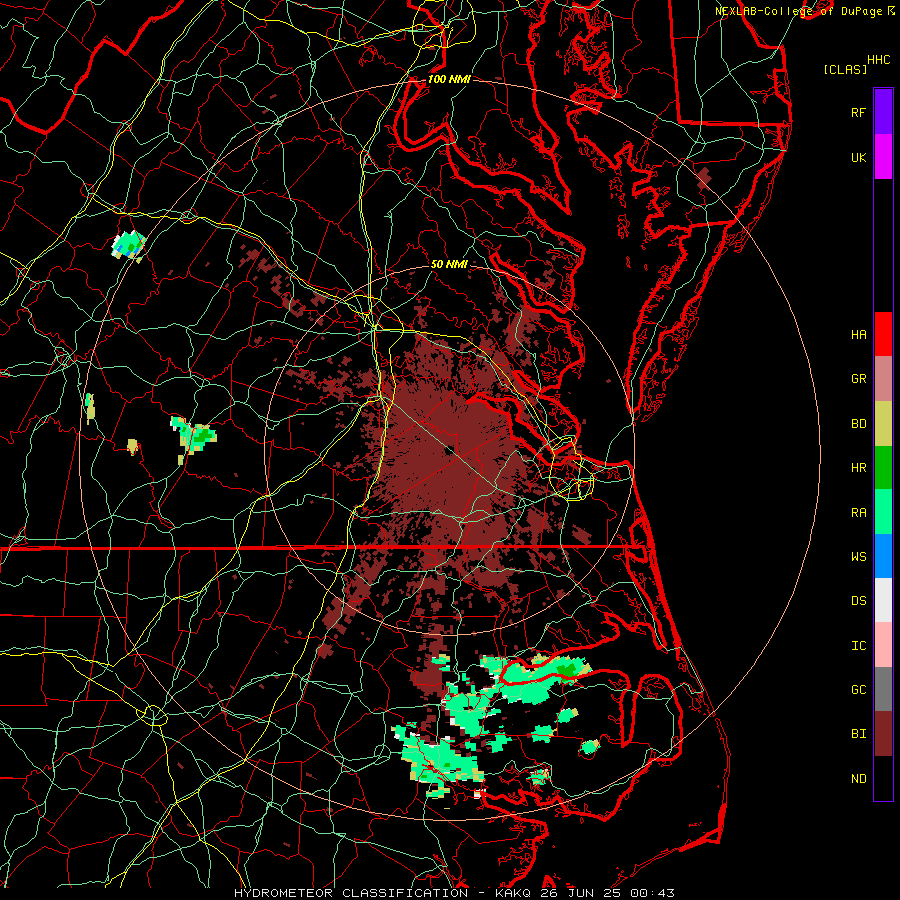
Task: Click the UK legend label
Action: pyautogui.click(x=858, y=158)
